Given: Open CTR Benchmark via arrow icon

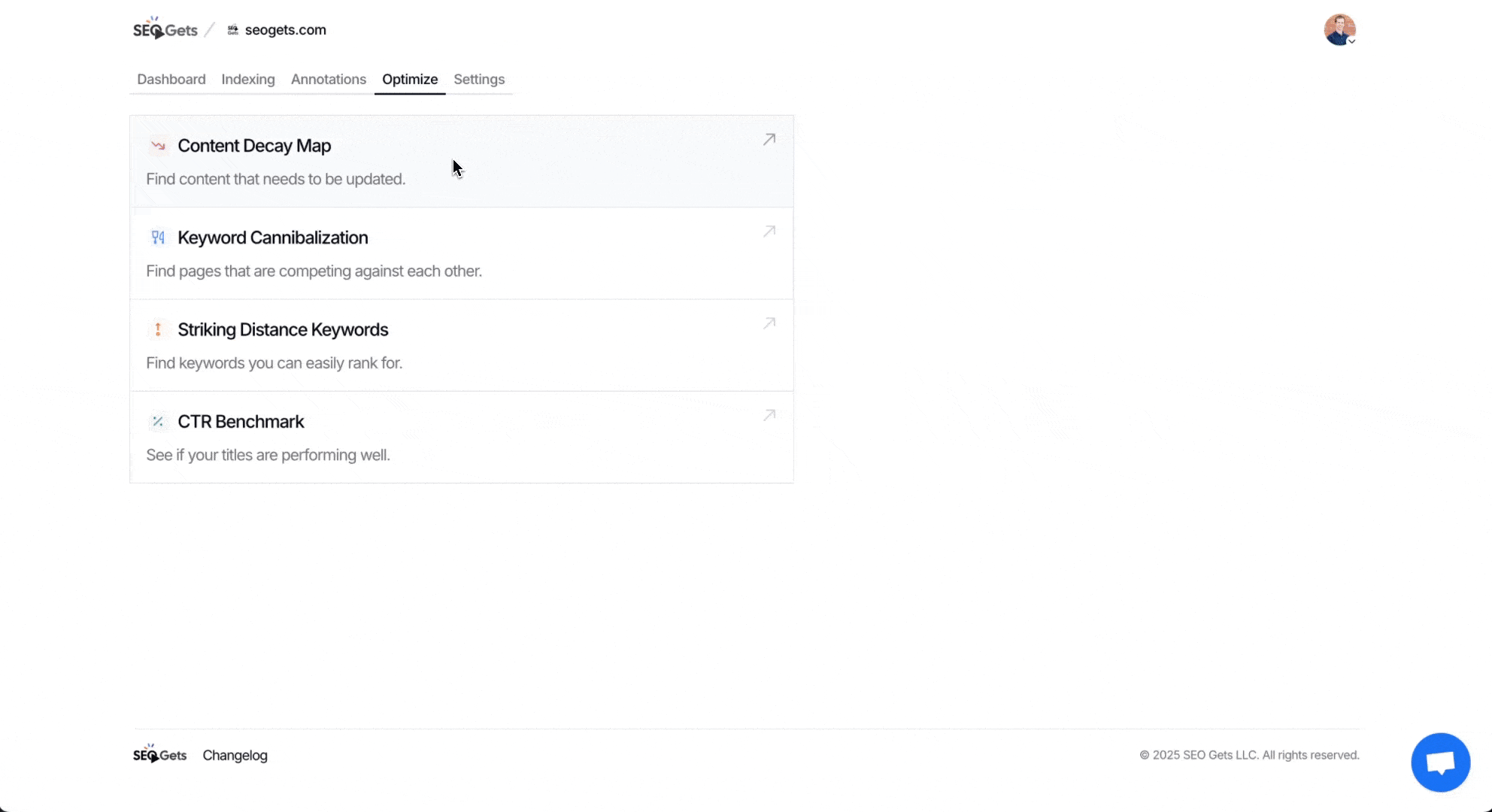Looking at the screenshot, I should point(769,415).
